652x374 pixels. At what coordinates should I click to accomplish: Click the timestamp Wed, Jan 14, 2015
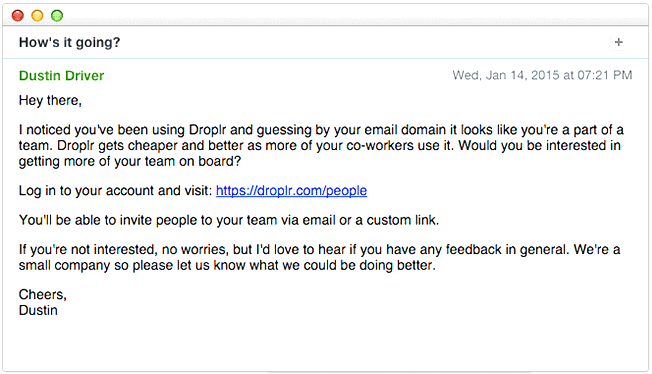click(x=542, y=75)
